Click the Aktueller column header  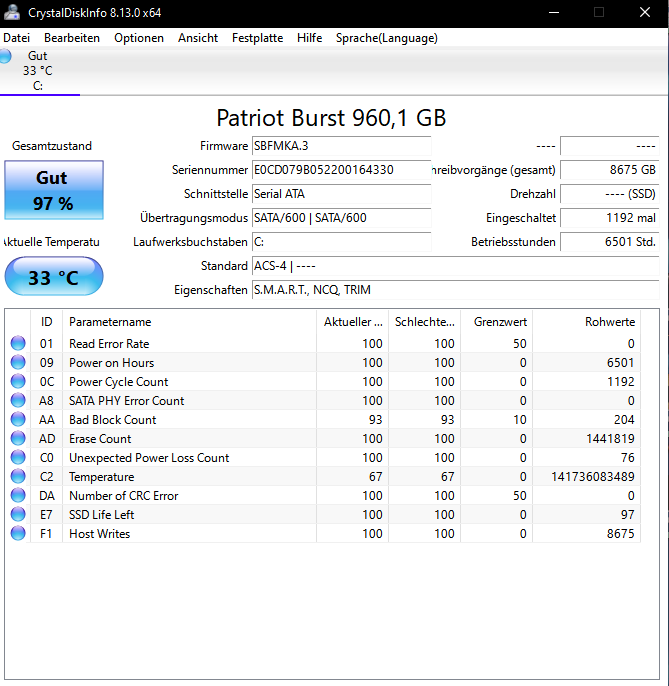click(353, 322)
